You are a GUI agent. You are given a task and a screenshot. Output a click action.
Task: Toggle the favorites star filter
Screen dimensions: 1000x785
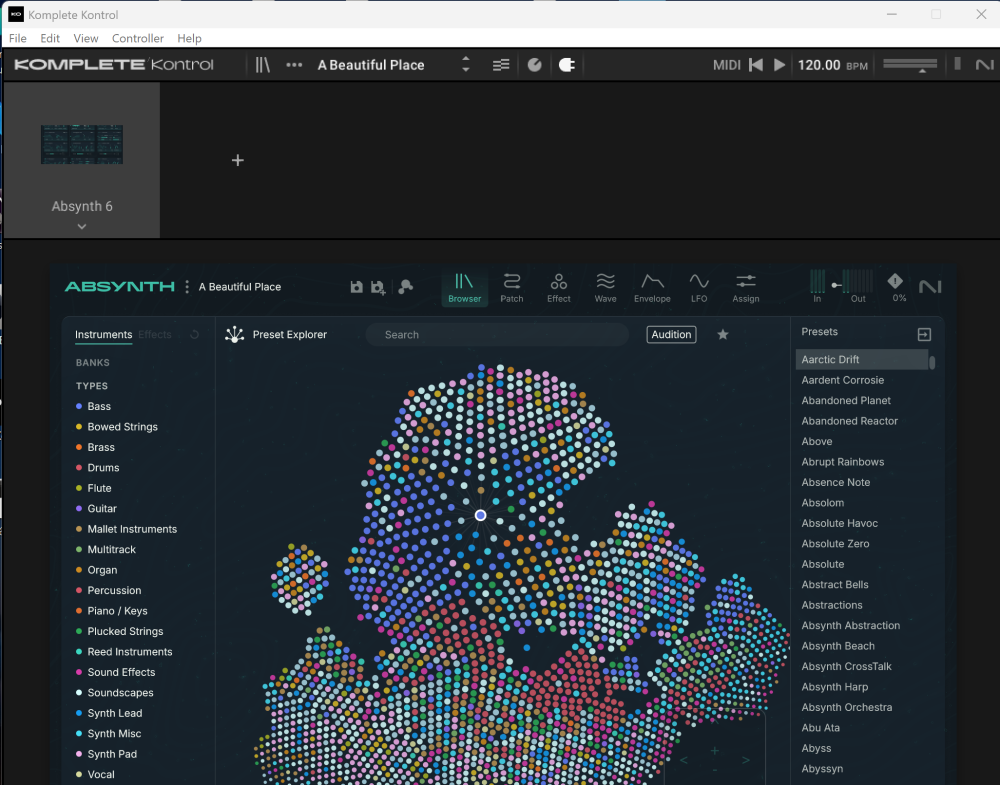coord(723,335)
